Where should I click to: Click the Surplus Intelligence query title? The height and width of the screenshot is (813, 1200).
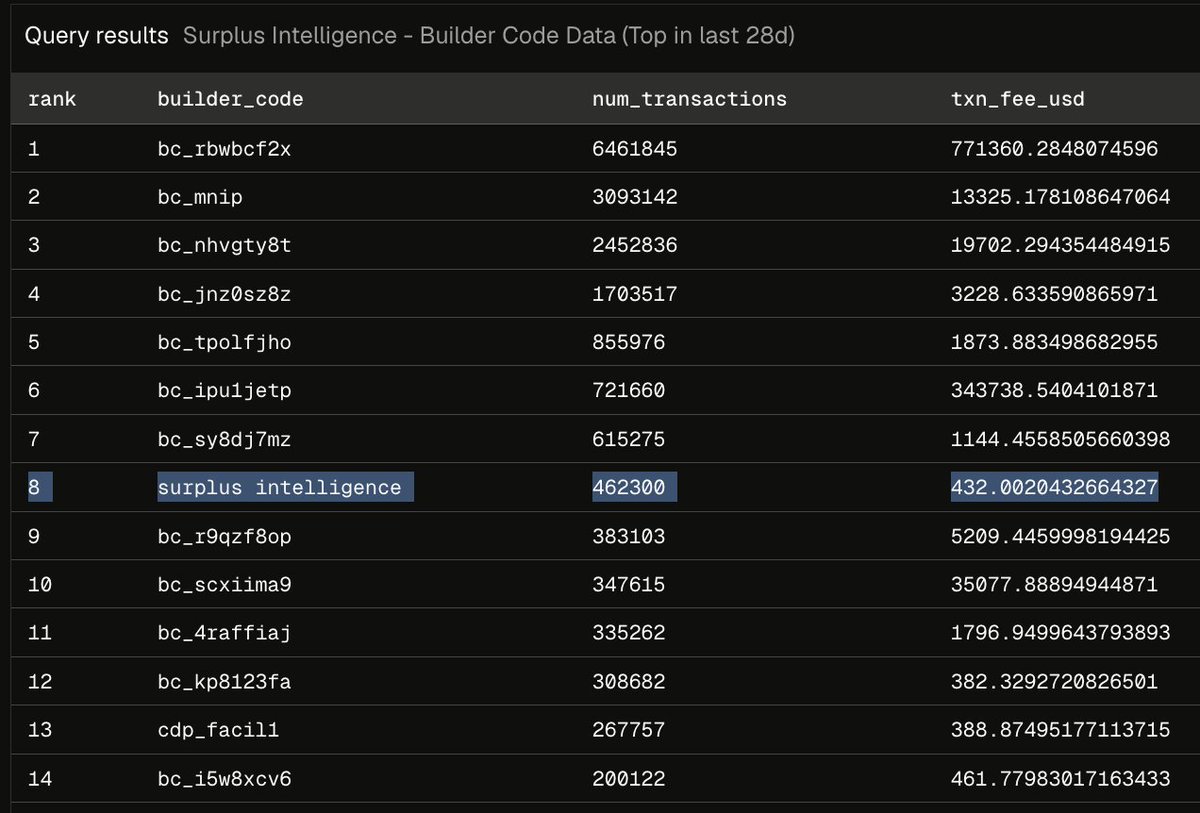tap(489, 37)
